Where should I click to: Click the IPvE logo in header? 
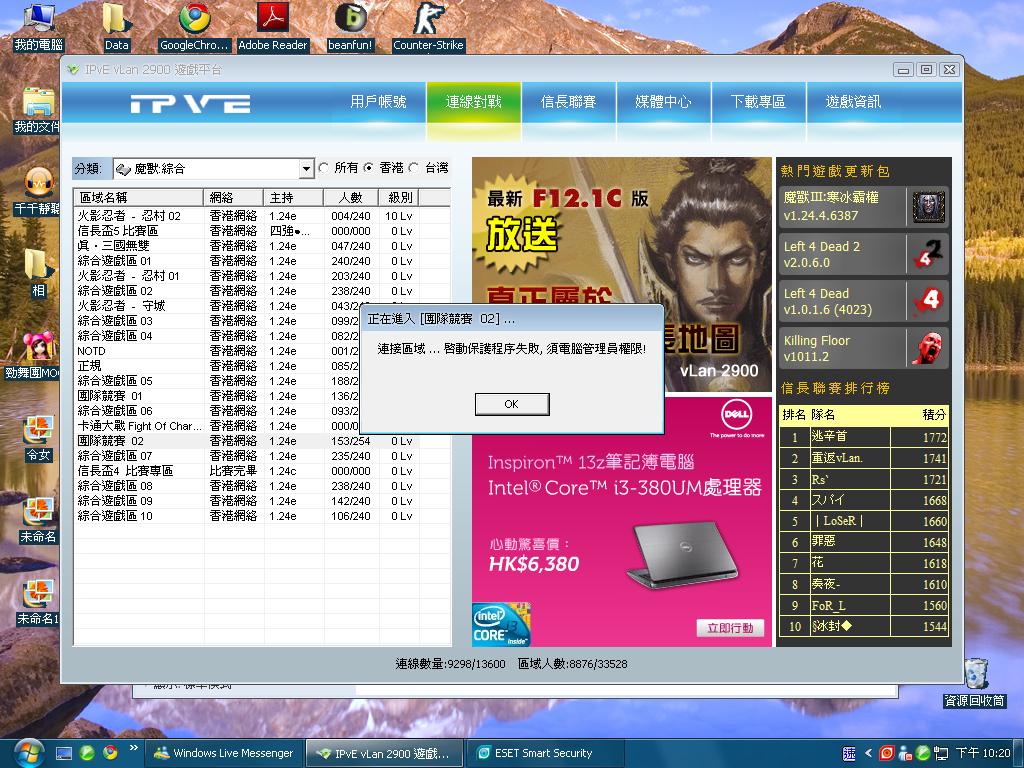tap(190, 103)
